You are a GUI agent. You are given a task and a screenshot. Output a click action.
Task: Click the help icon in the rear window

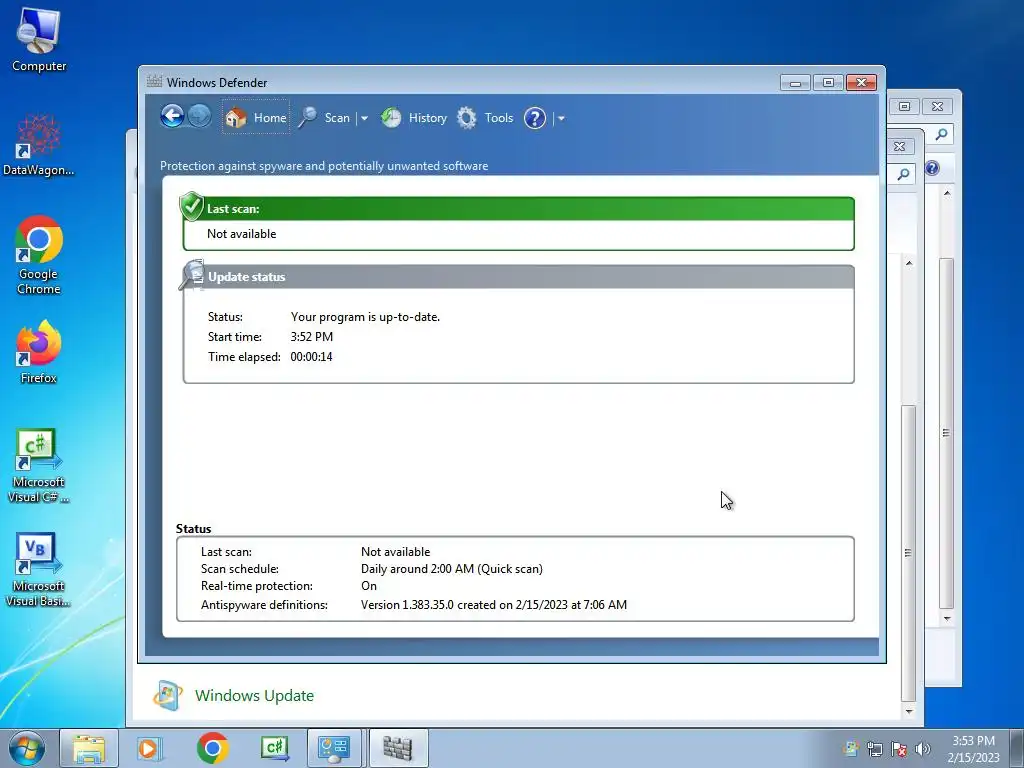point(932,168)
